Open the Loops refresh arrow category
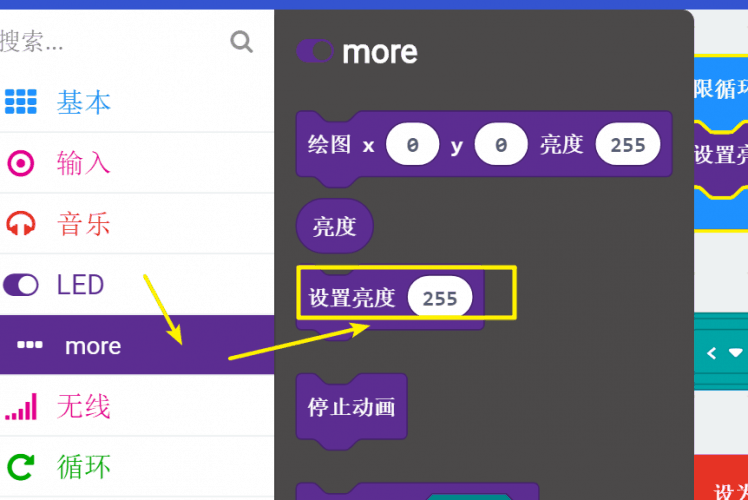 pos(21,467)
